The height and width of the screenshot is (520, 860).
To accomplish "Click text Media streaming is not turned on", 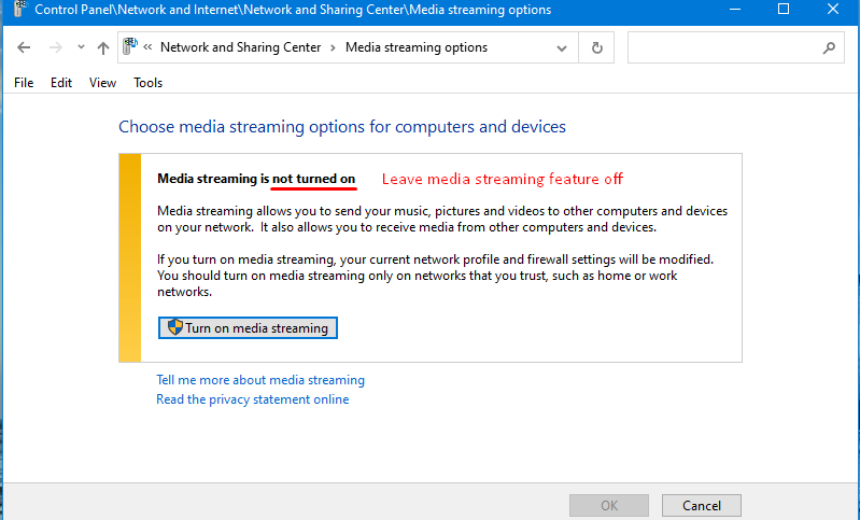I will tap(256, 179).
